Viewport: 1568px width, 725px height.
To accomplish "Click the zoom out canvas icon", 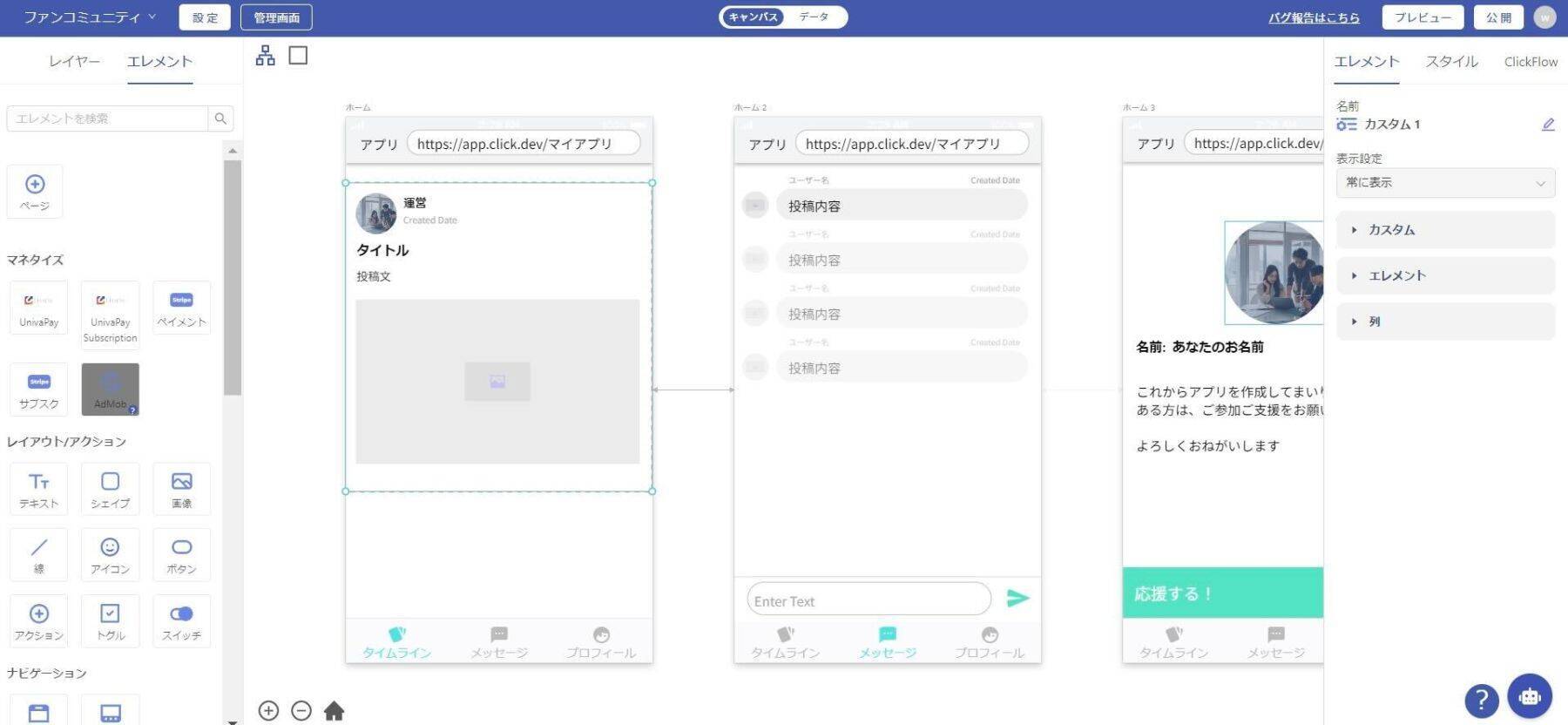I will coord(301,711).
